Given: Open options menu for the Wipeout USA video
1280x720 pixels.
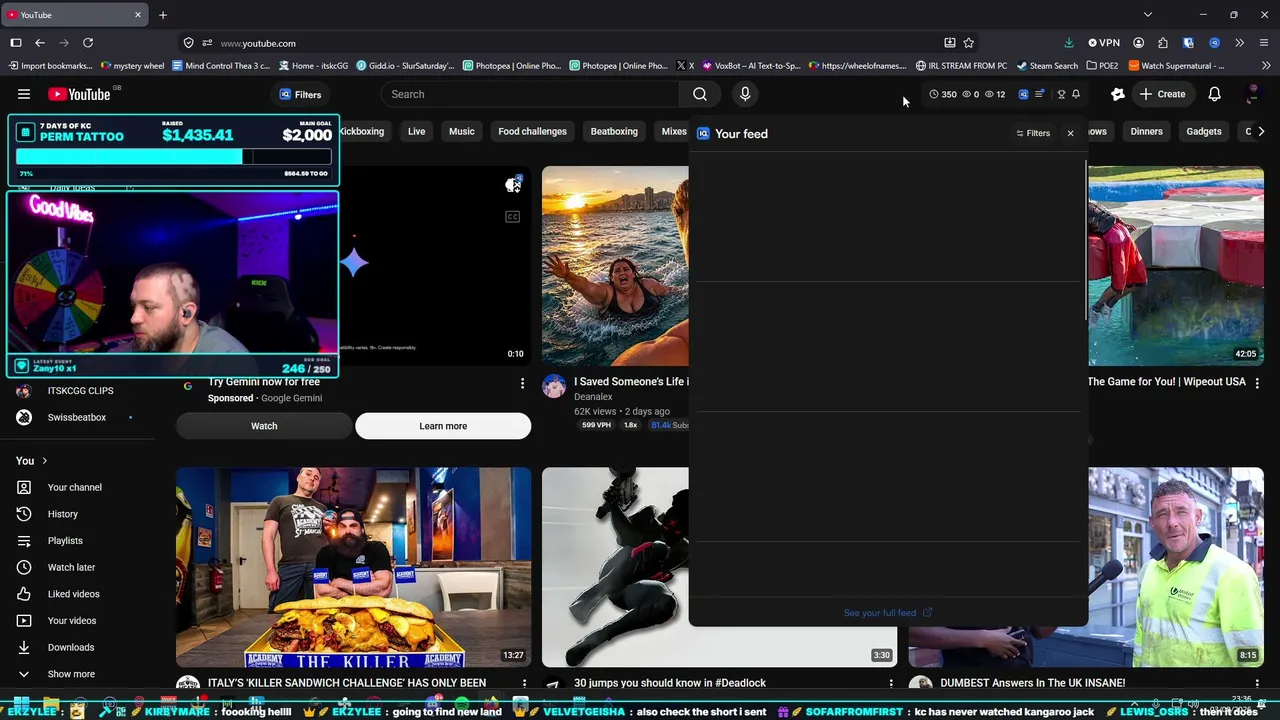Looking at the screenshot, I should coord(1257,383).
